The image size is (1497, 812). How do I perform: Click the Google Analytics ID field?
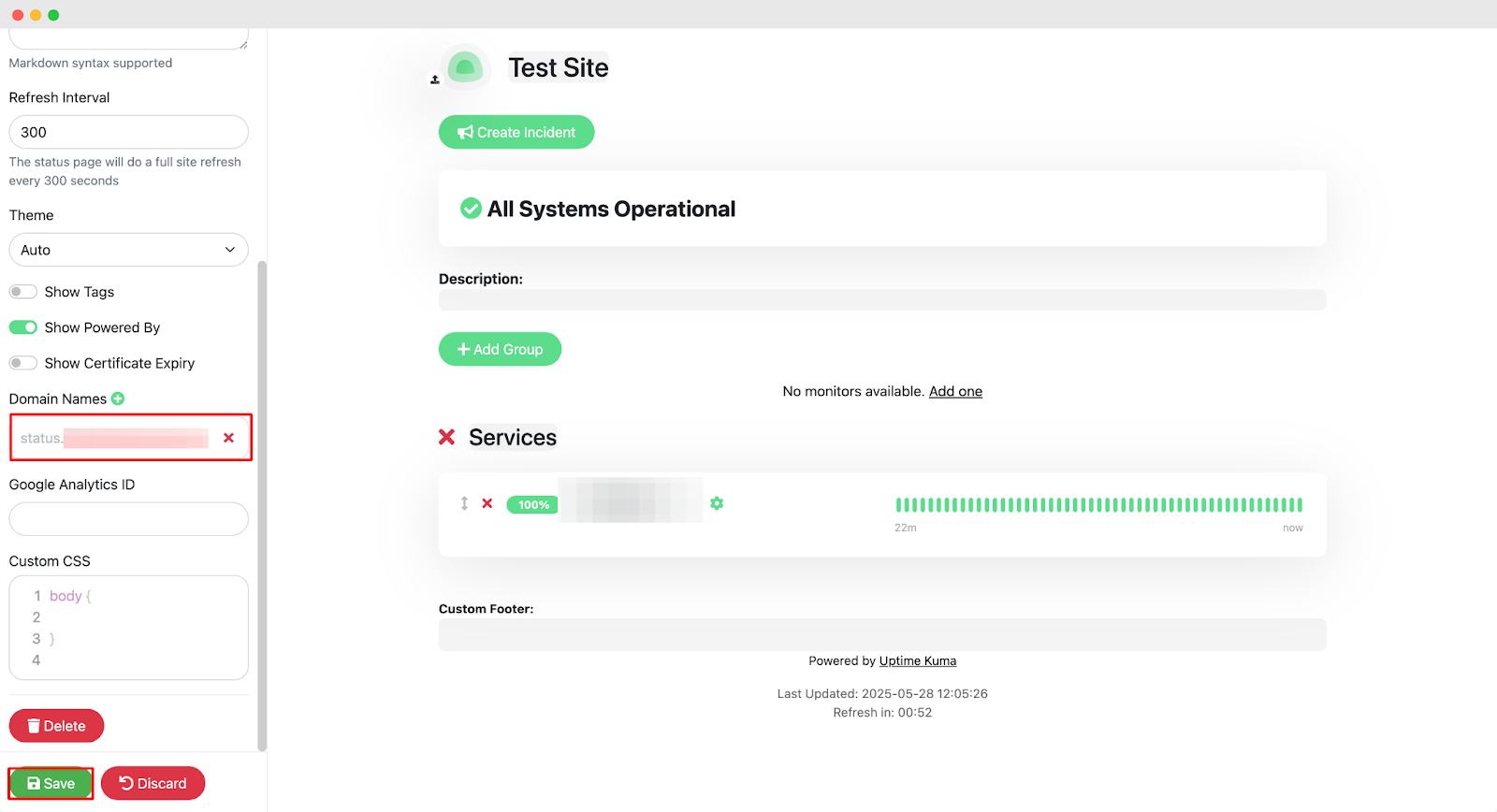tap(128, 519)
